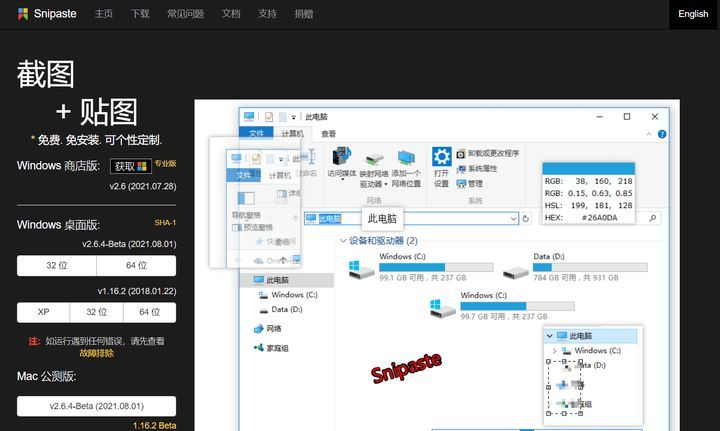The image size is (720, 431).
Task: Click the HEX #26A0DA value
Action: click(600, 218)
